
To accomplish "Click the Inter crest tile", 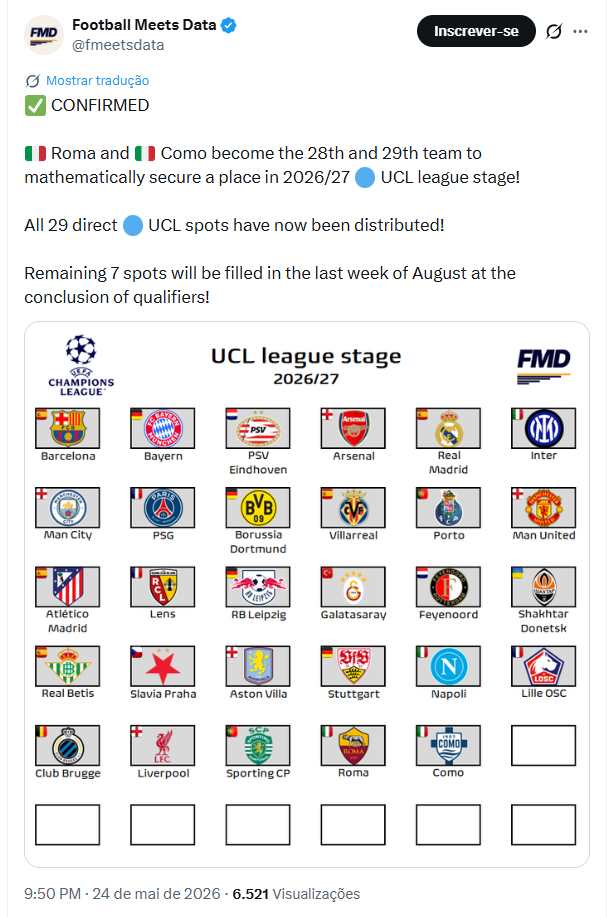I will pos(543,428).
